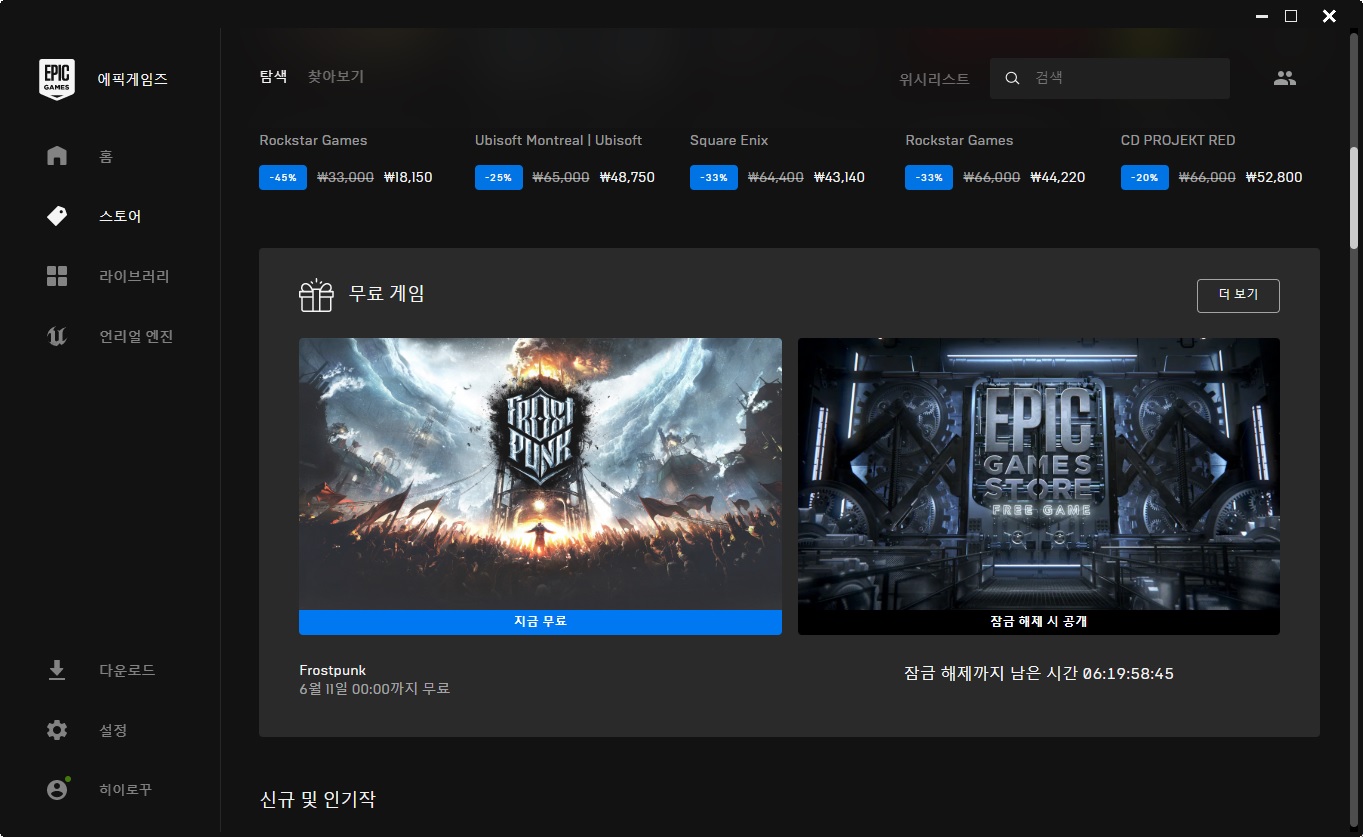
Task: Click the 잠금 해제 시 공개 banner
Action: [1039, 622]
